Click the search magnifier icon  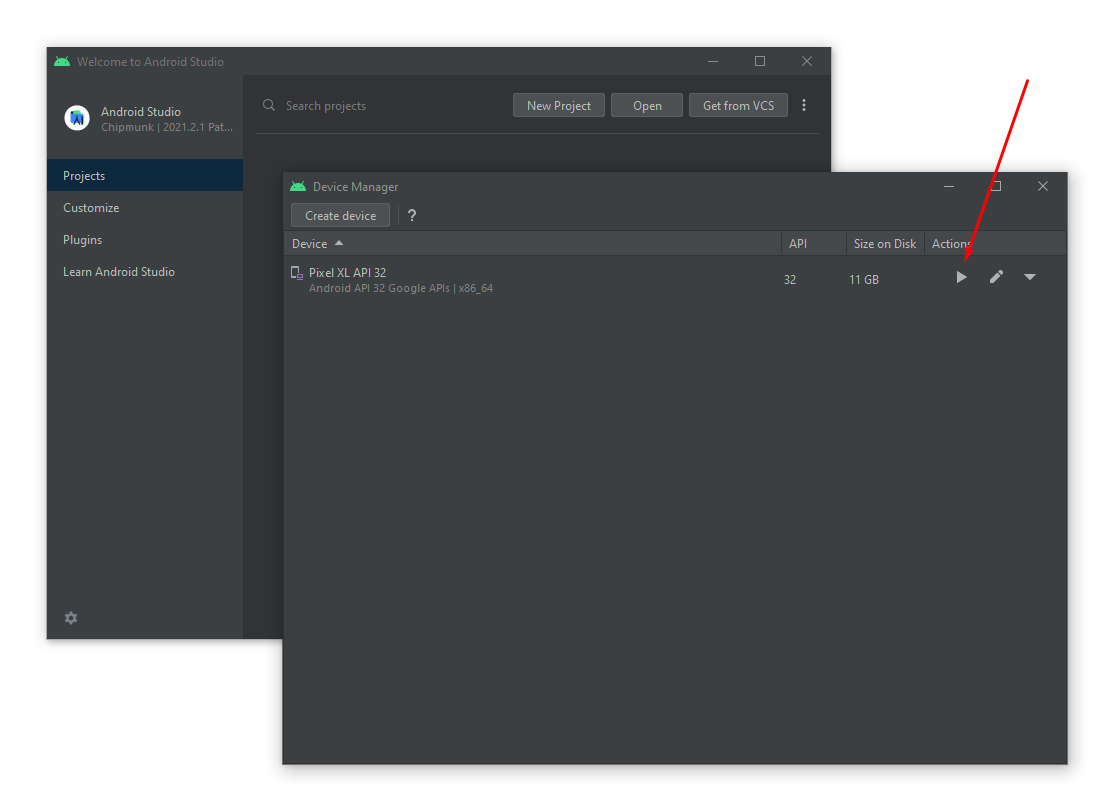[x=269, y=105]
